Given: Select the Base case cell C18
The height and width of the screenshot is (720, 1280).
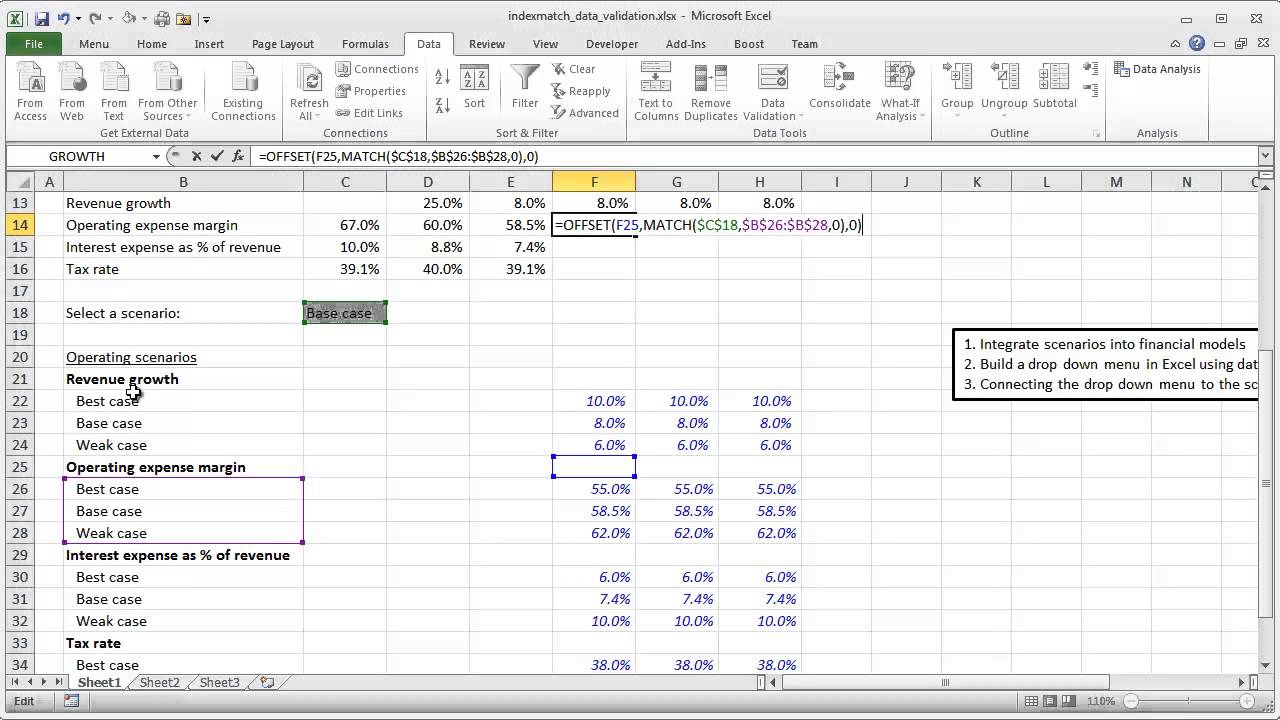Looking at the screenshot, I should pos(345,313).
